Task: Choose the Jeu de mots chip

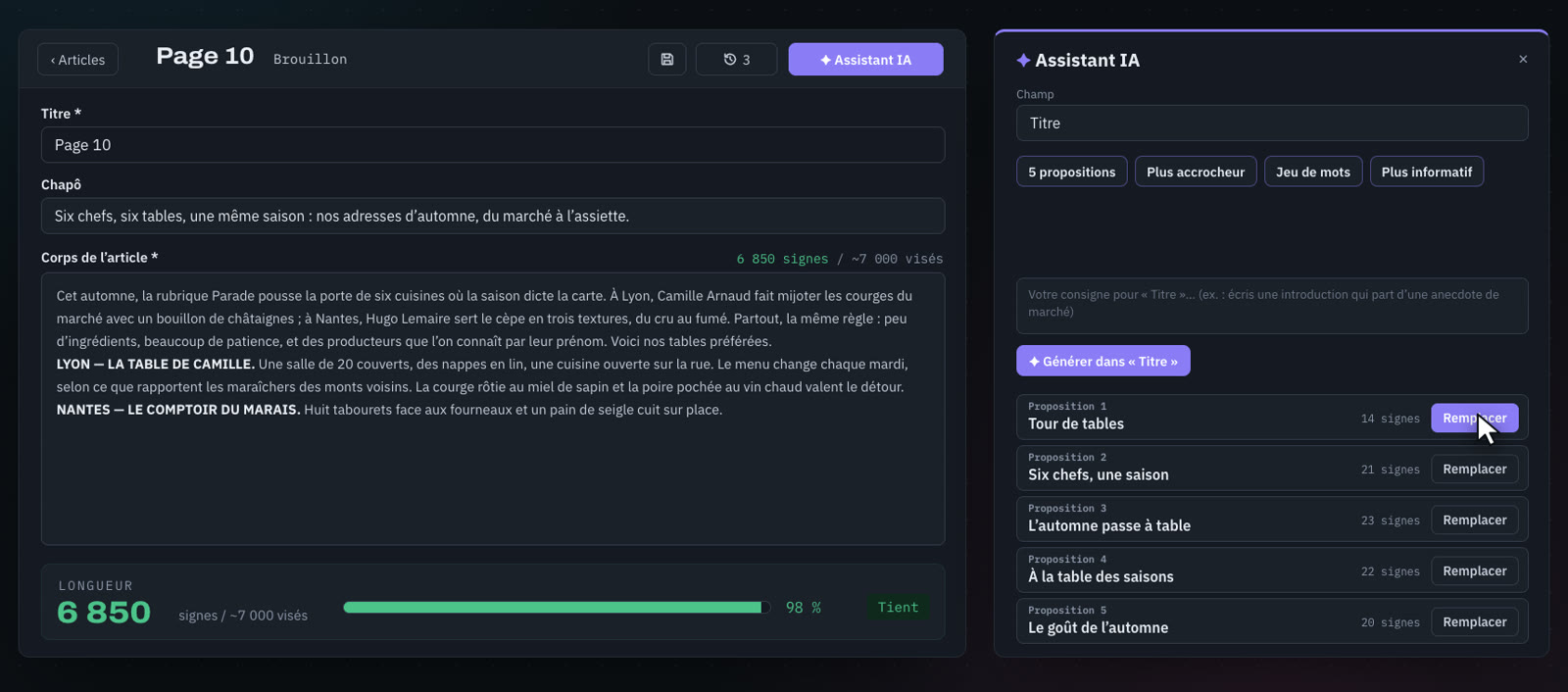Action: point(1312,172)
